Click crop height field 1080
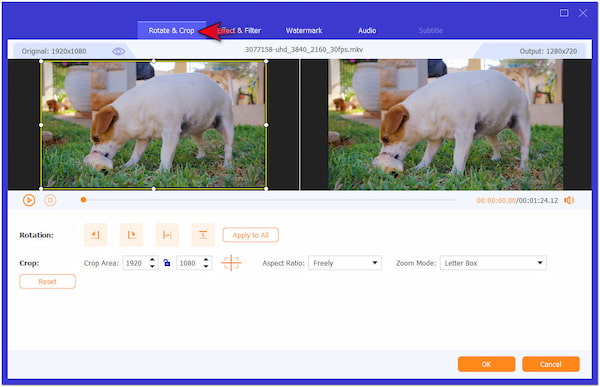This screenshot has width=600, height=387. click(189, 263)
